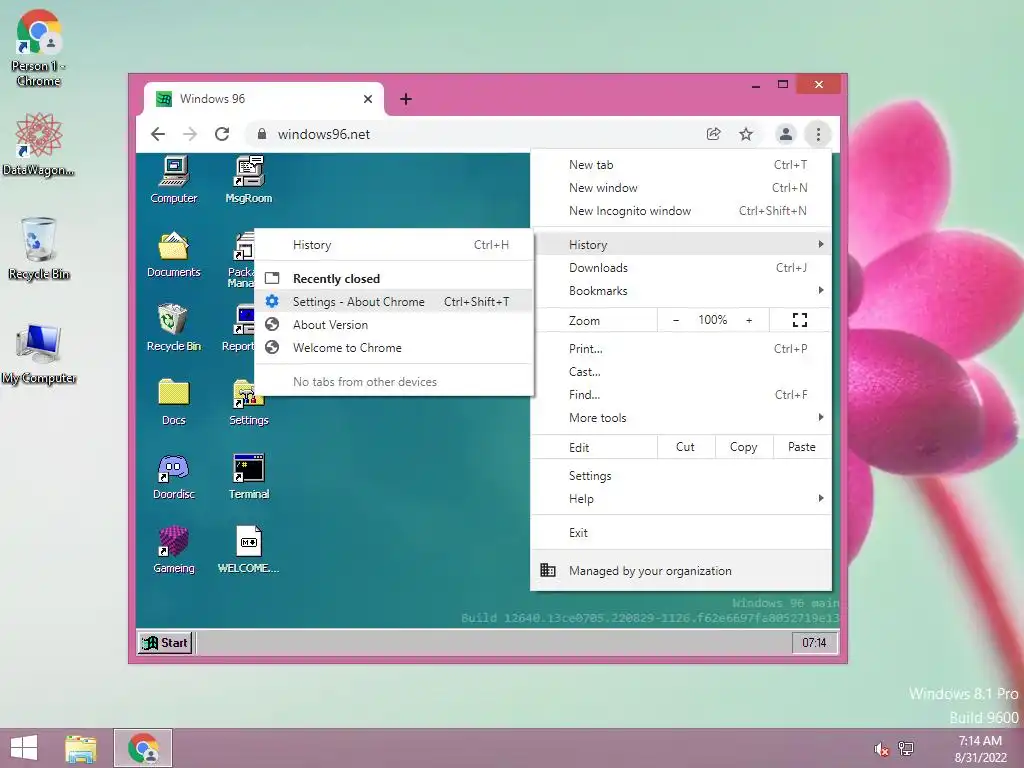The image size is (1024, 768).
Task: Open the Windows Start button in taskbar
Action: tap(24, 748)
